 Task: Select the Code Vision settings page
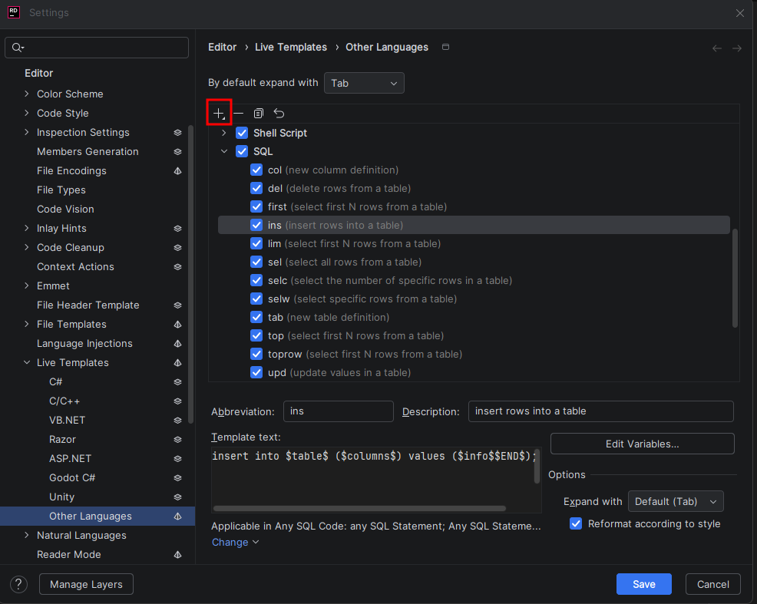66,209
